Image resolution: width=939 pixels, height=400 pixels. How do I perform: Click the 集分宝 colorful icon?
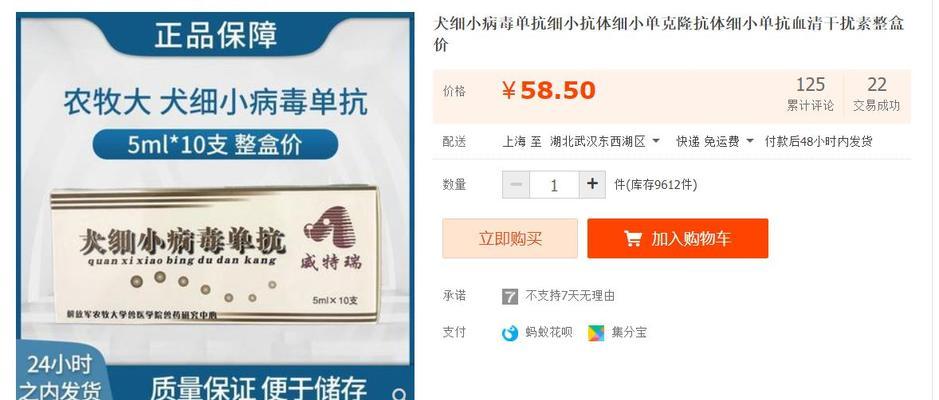click(596, 333)
